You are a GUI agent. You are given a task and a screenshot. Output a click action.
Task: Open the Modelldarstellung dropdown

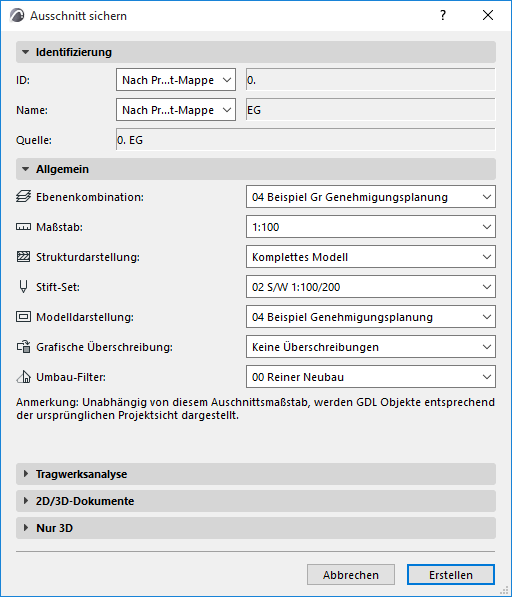(371, 317)
